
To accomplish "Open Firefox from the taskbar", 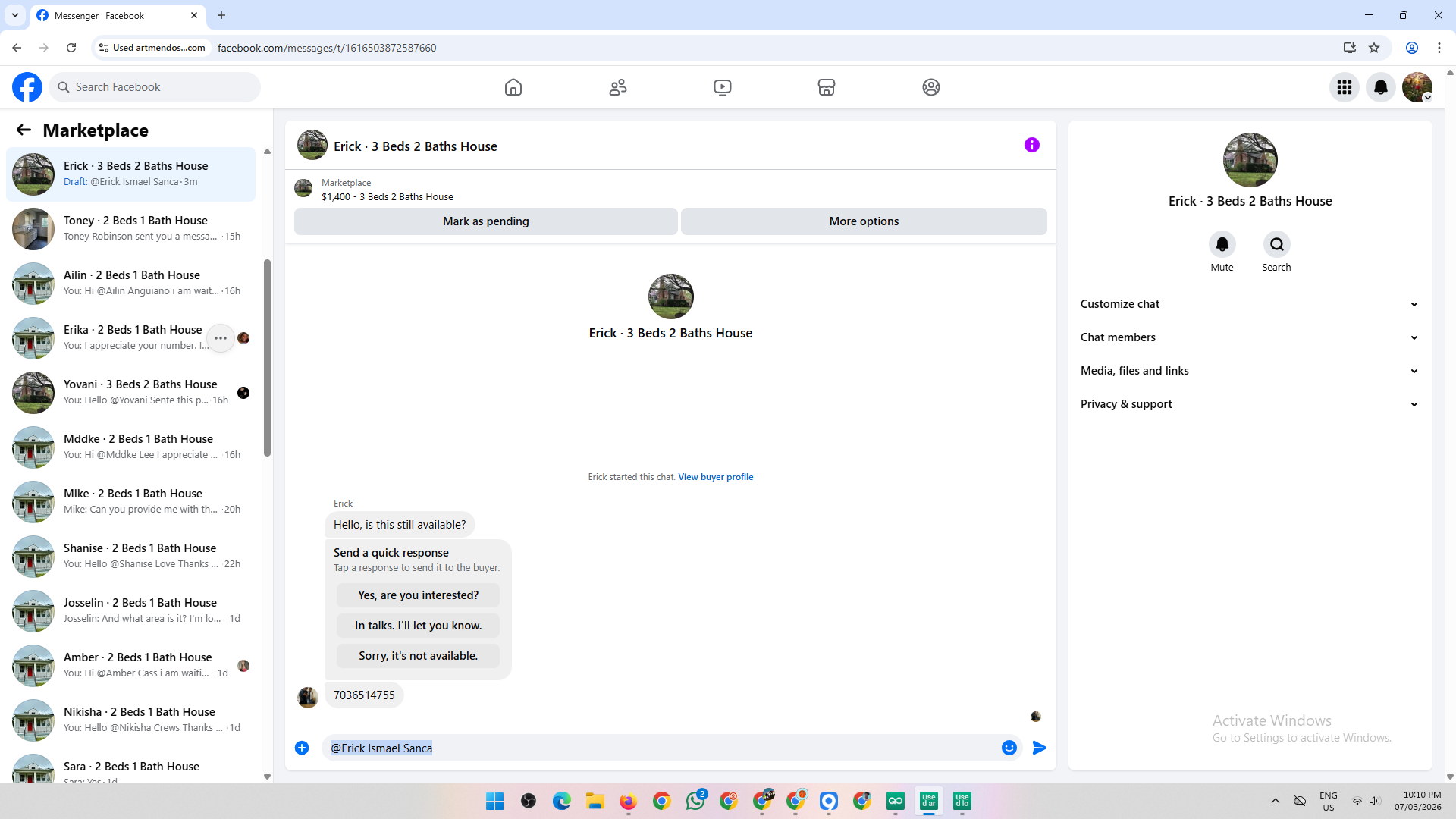I will pyautogui.click(x=629, y=801).
